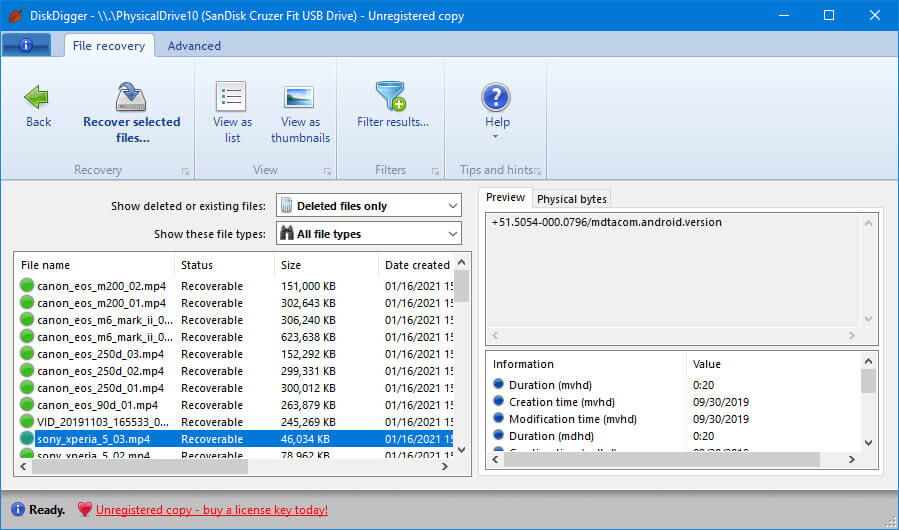
Task: Click the Creation time value 09/30/2019
Action: [721, 402]
